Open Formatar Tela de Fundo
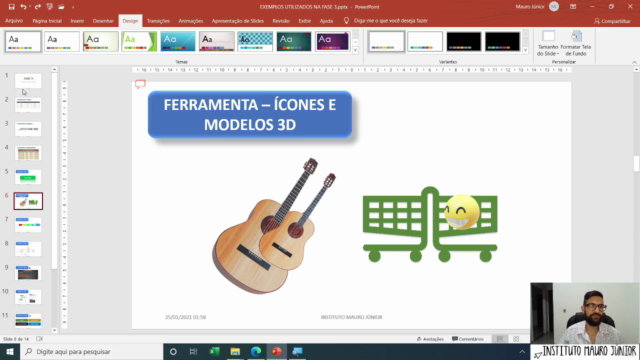 (x=576, y=43)
